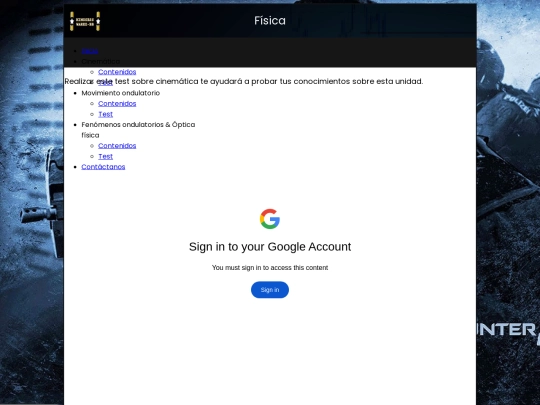This screenshot has width=540, height=405.
Task: Open the Test link under Cinemática
Action: [x=105, y=83]
